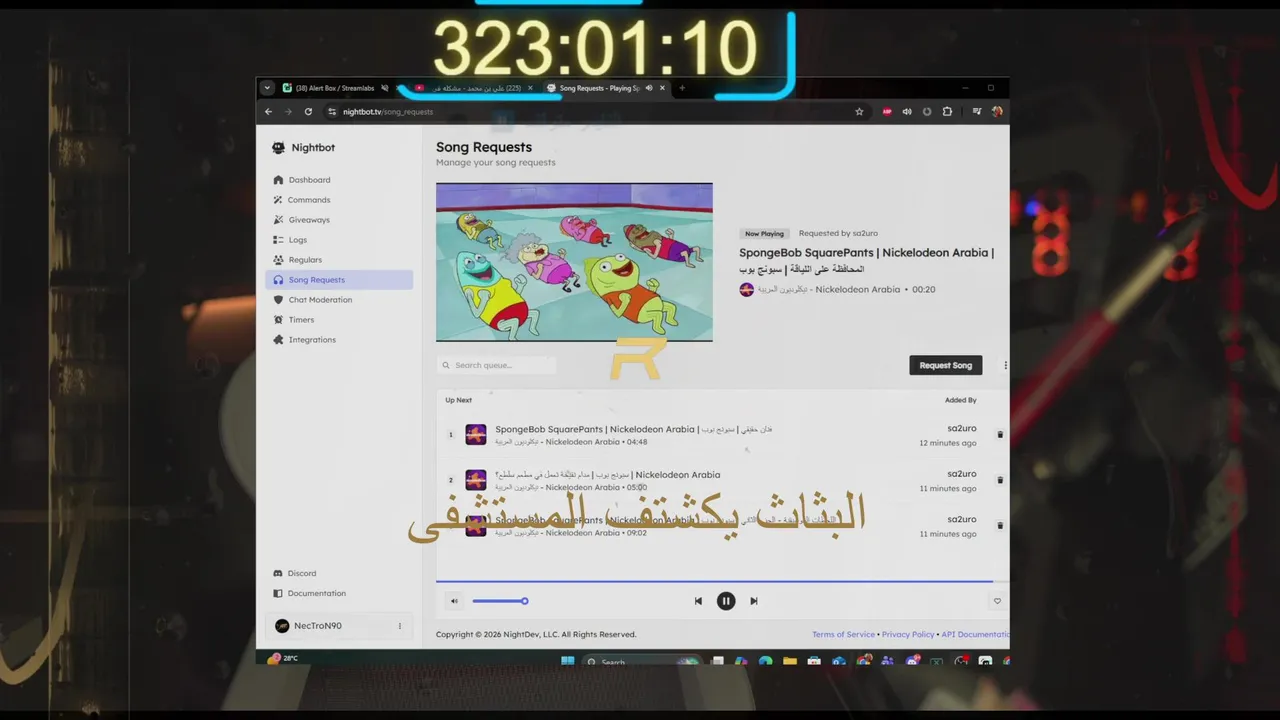The width and height of the screenshot is (1280, 720).
Task: Click second queued song title (05:00)
Action: tap(607, 475)
